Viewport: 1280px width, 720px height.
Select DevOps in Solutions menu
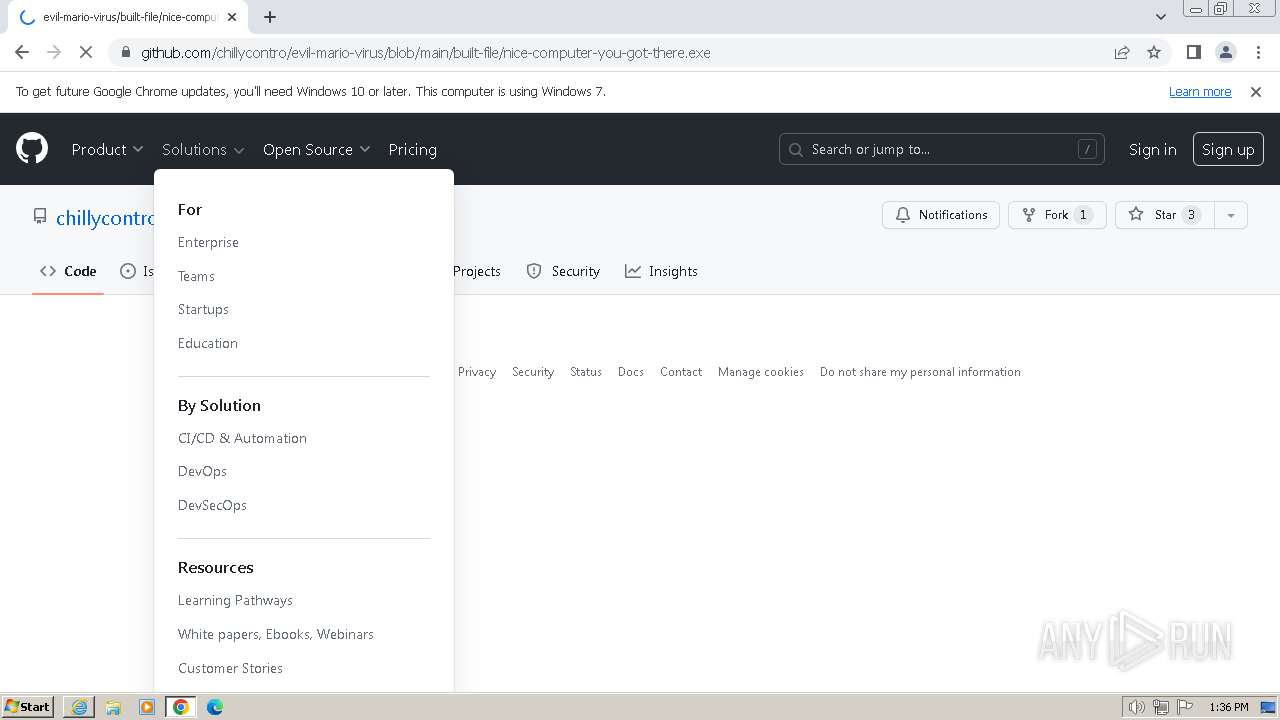click(202, 471)
